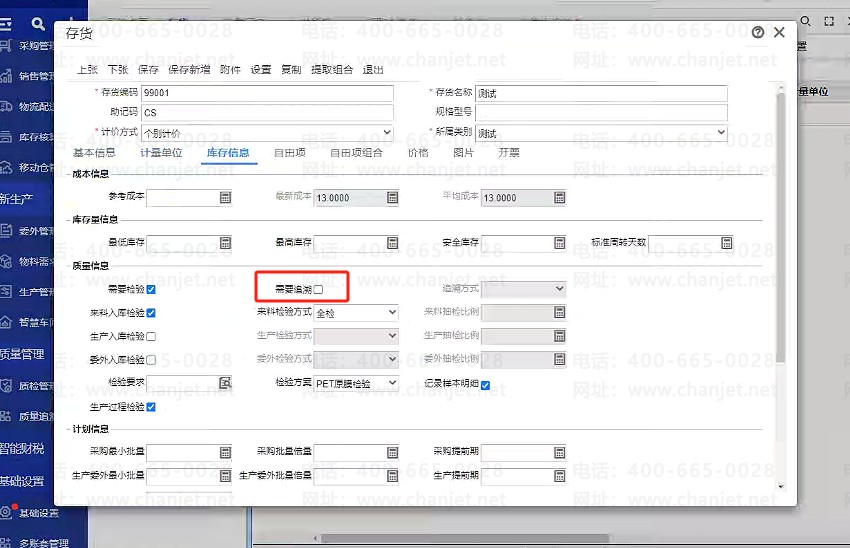
Task: Click 退出 button
Action: 373,70
